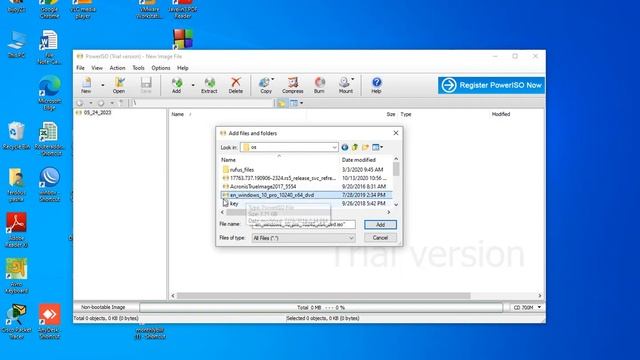Click the dialog vertical scrollbar down arrow

pyautogui.click(x=396, y=204)
